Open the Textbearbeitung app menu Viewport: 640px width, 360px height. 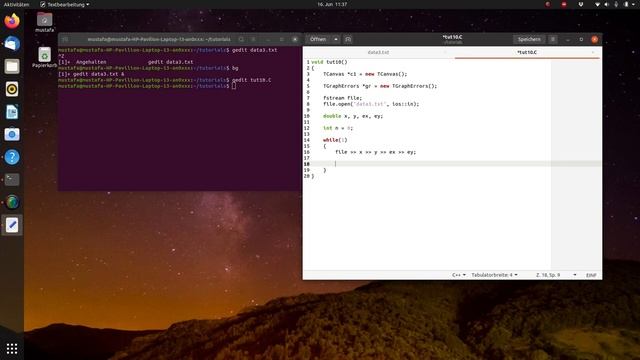click(x=65, y=4)
